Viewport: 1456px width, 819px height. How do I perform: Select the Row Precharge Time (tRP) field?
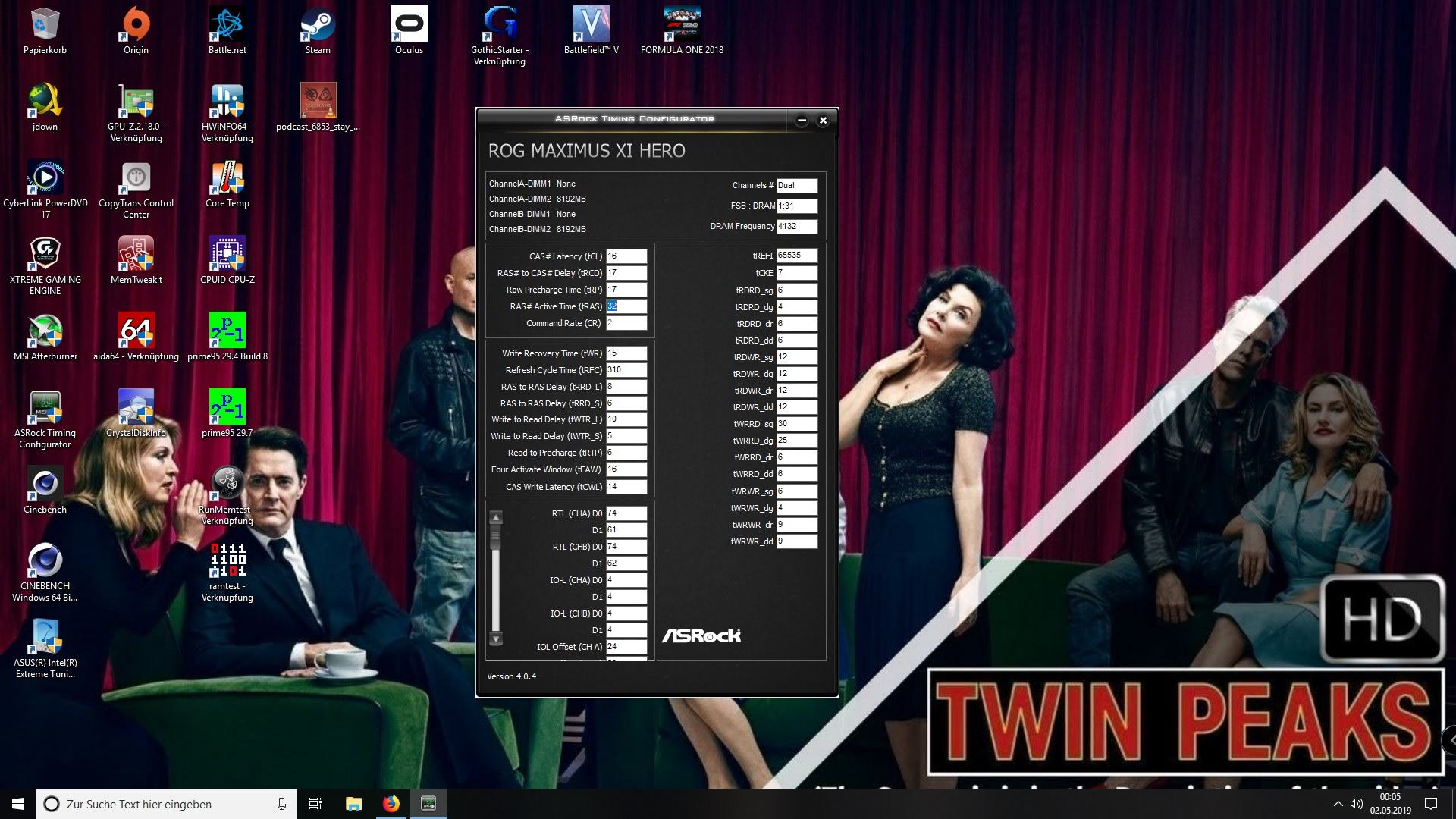tap(626, 290)
